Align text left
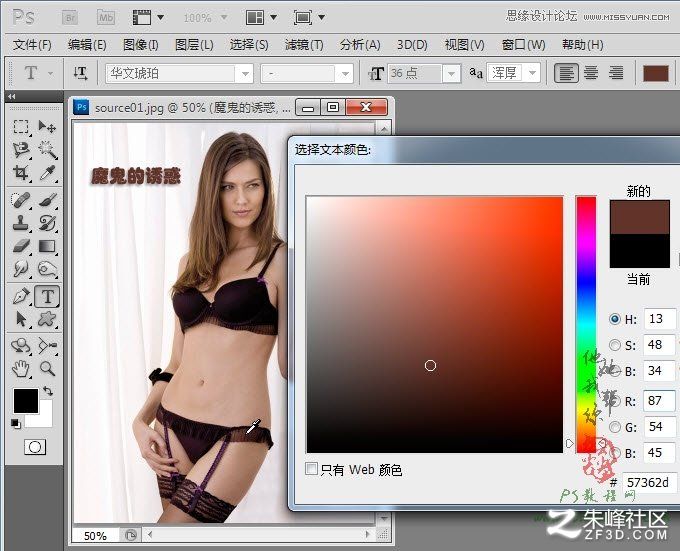The height and width of the screenshot is (551, 680). click(566, 73)
